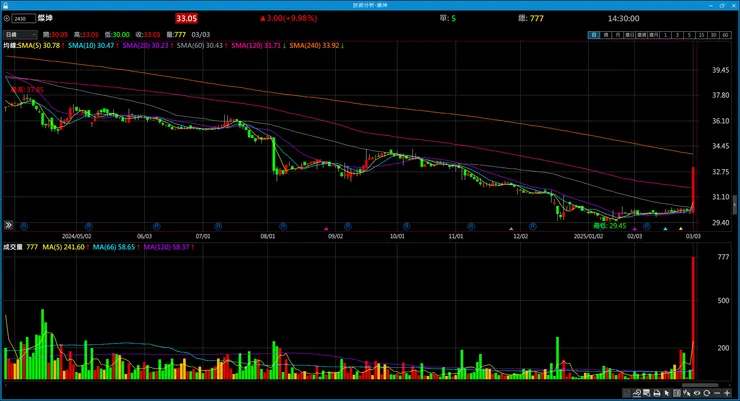The width and height of the screenshot is (740, 401).
Task: Expand the side panel double-chevron button
Action: click(x=8, y=225)
